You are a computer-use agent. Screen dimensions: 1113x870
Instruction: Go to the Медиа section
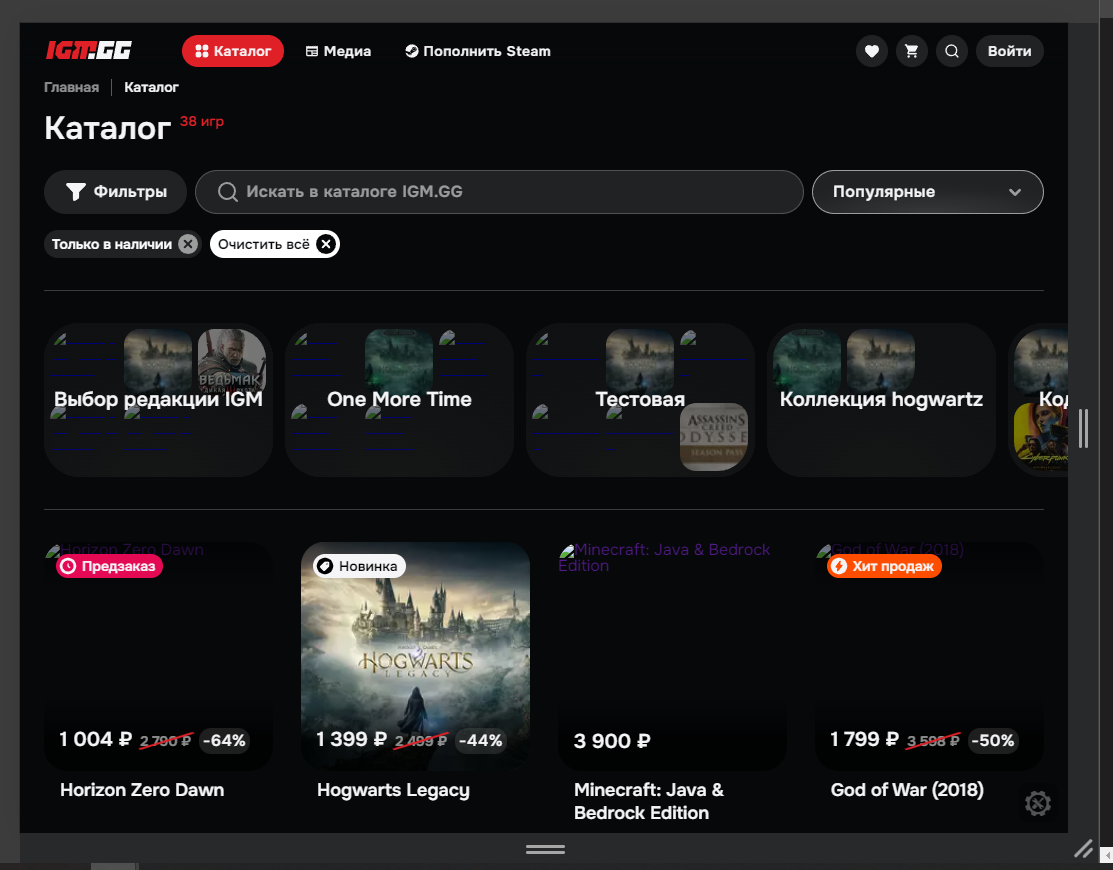coord(338,51)
